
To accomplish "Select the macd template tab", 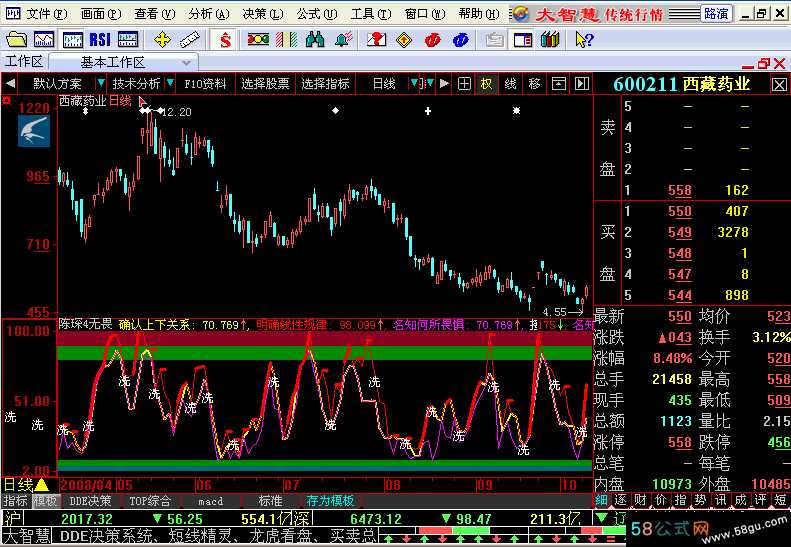I will 210,501.
